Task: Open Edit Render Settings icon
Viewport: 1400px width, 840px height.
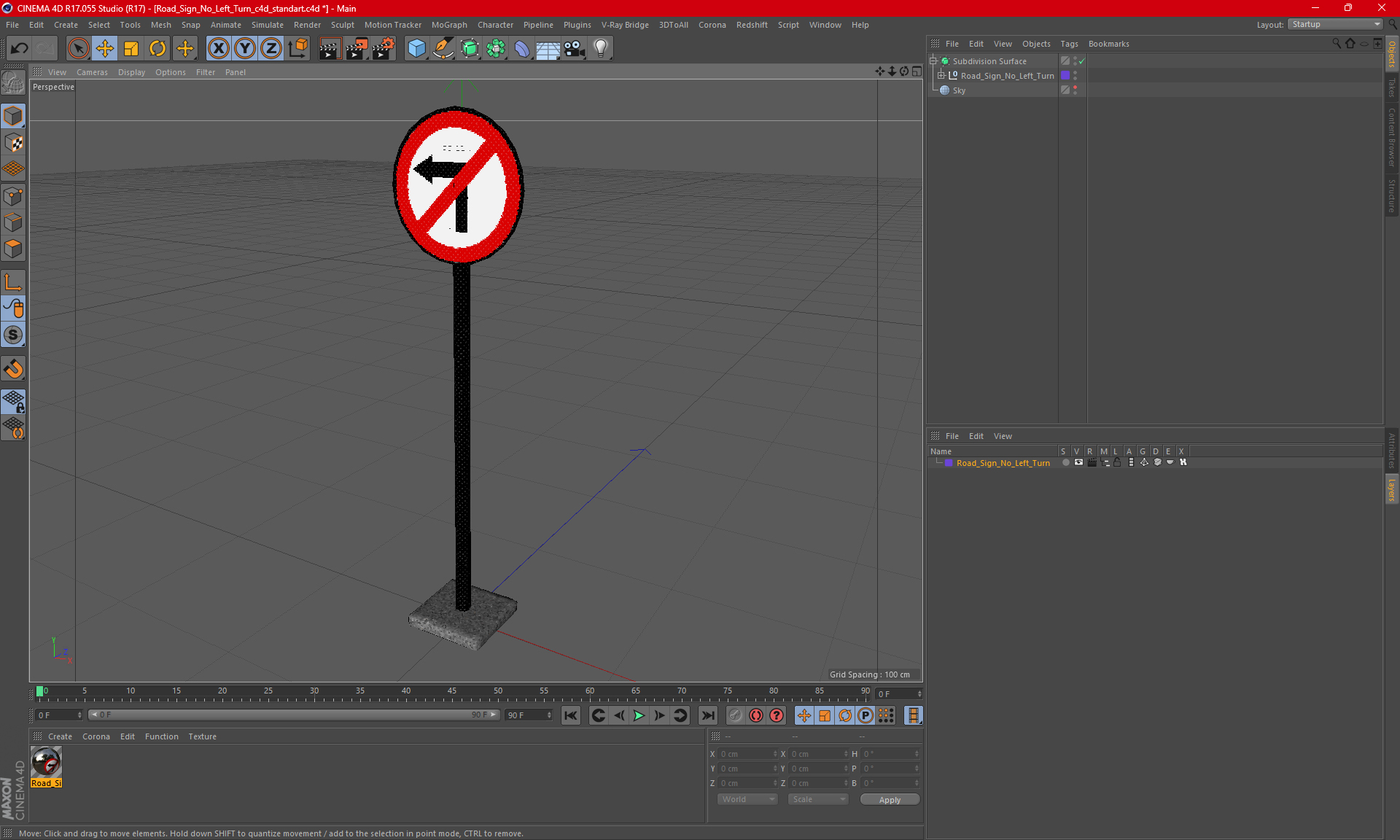Action: [384, 49]
